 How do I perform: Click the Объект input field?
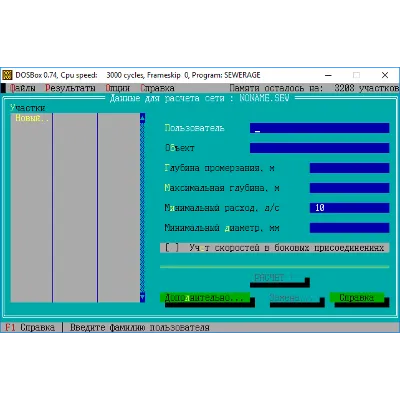319,148
